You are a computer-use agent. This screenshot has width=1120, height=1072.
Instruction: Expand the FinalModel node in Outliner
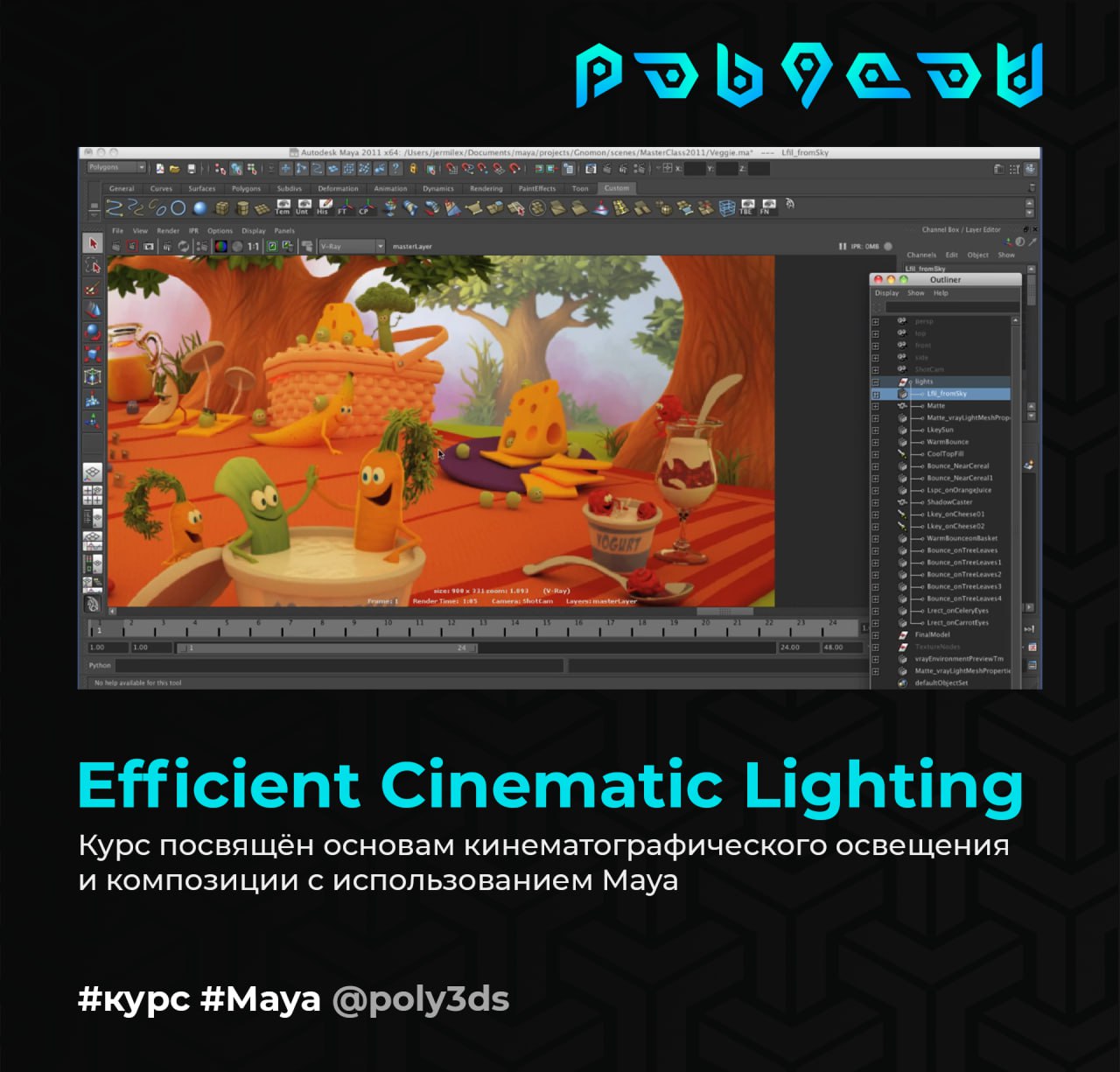[x=875, y=634]
